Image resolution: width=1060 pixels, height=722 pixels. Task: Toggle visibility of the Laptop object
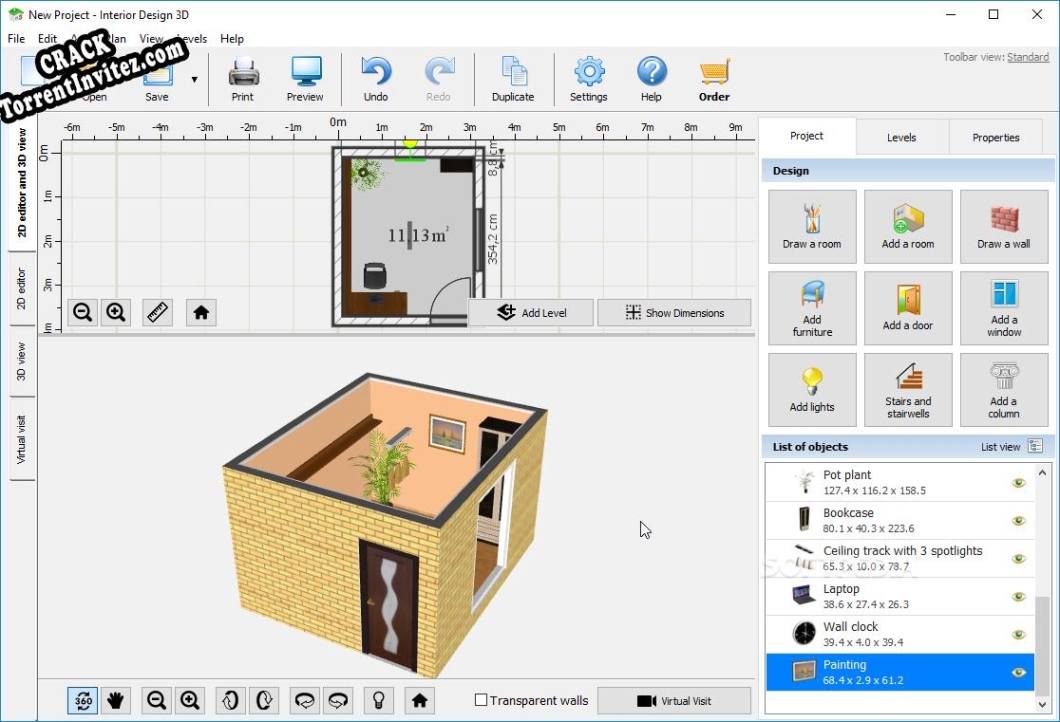pyautogui.click(x=1018, y=595)
